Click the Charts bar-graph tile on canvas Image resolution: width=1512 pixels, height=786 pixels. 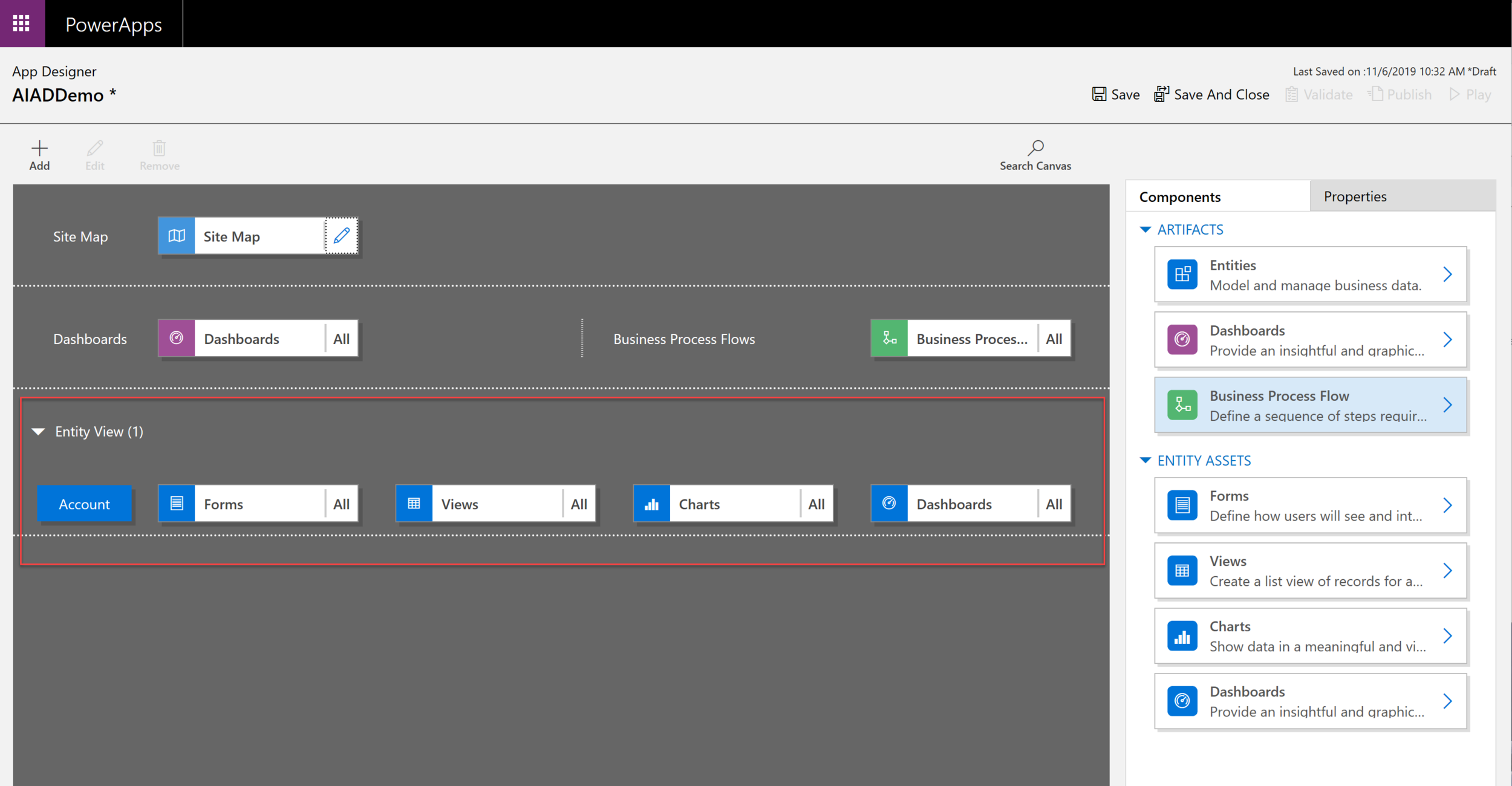click(x=651, y=504)
